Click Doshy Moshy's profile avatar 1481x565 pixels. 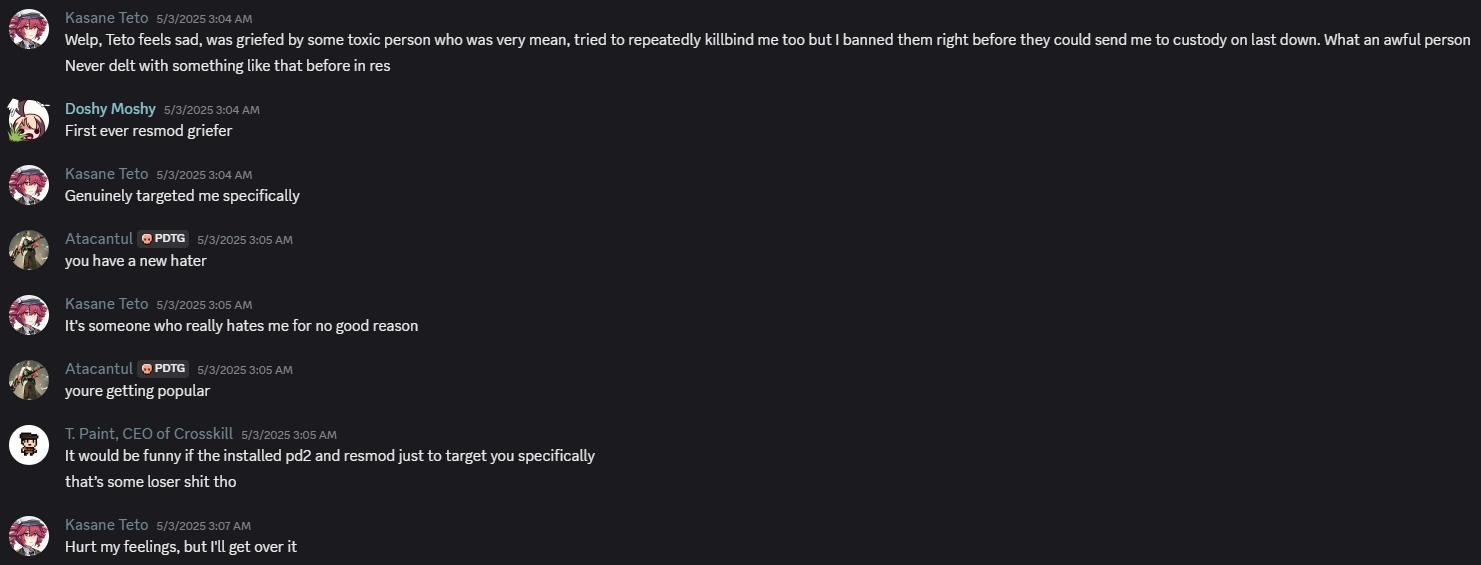point(29,120)
